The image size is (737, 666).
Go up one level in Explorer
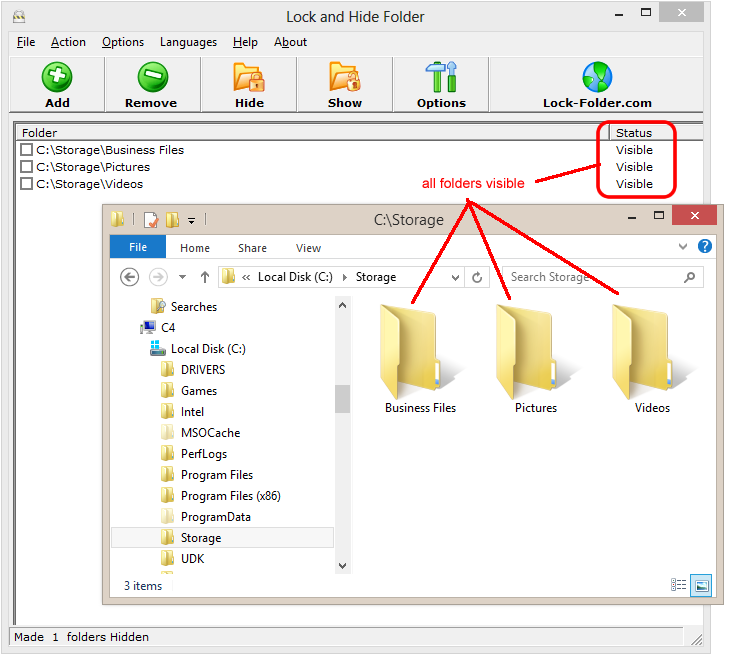(204, 277)
